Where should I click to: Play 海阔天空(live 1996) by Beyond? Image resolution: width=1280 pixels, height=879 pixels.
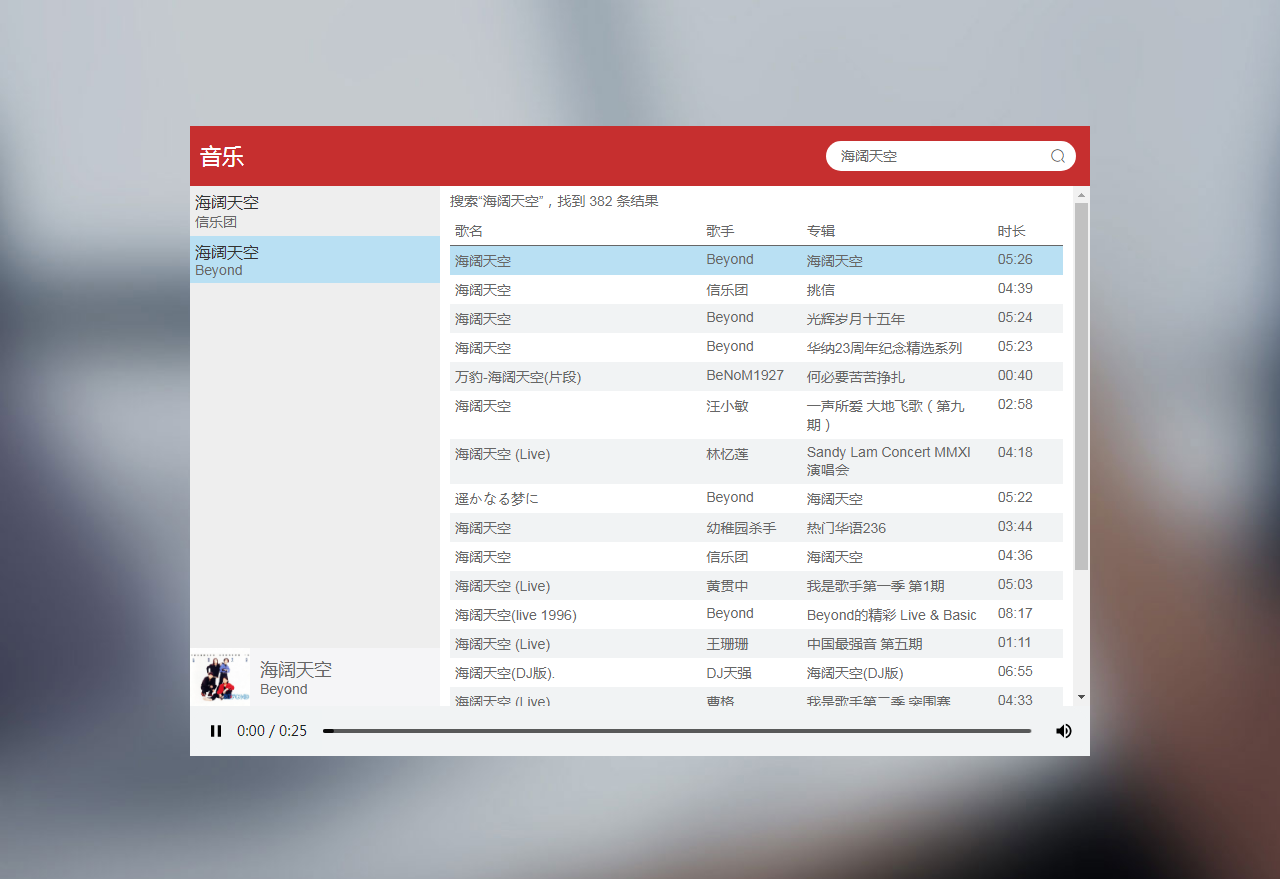tap(515, 615)
